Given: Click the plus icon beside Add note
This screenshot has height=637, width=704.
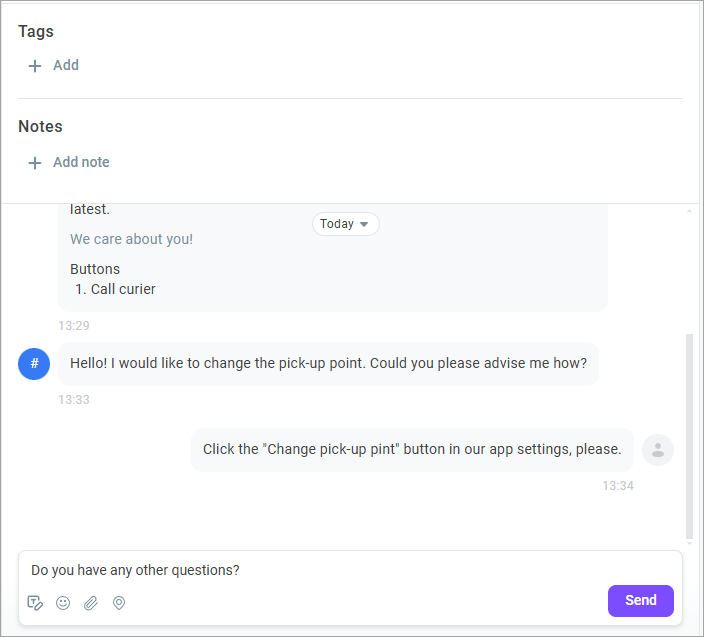Looking at the screenshot, I should [x=35, y=163].
